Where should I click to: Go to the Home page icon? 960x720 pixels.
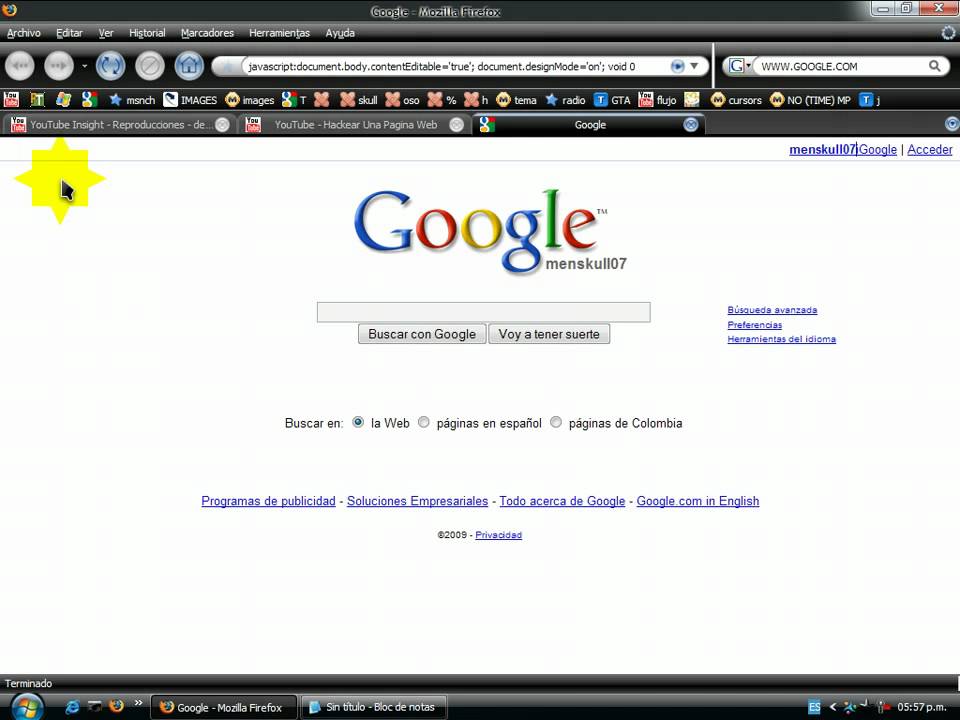(x=189, y=66)
